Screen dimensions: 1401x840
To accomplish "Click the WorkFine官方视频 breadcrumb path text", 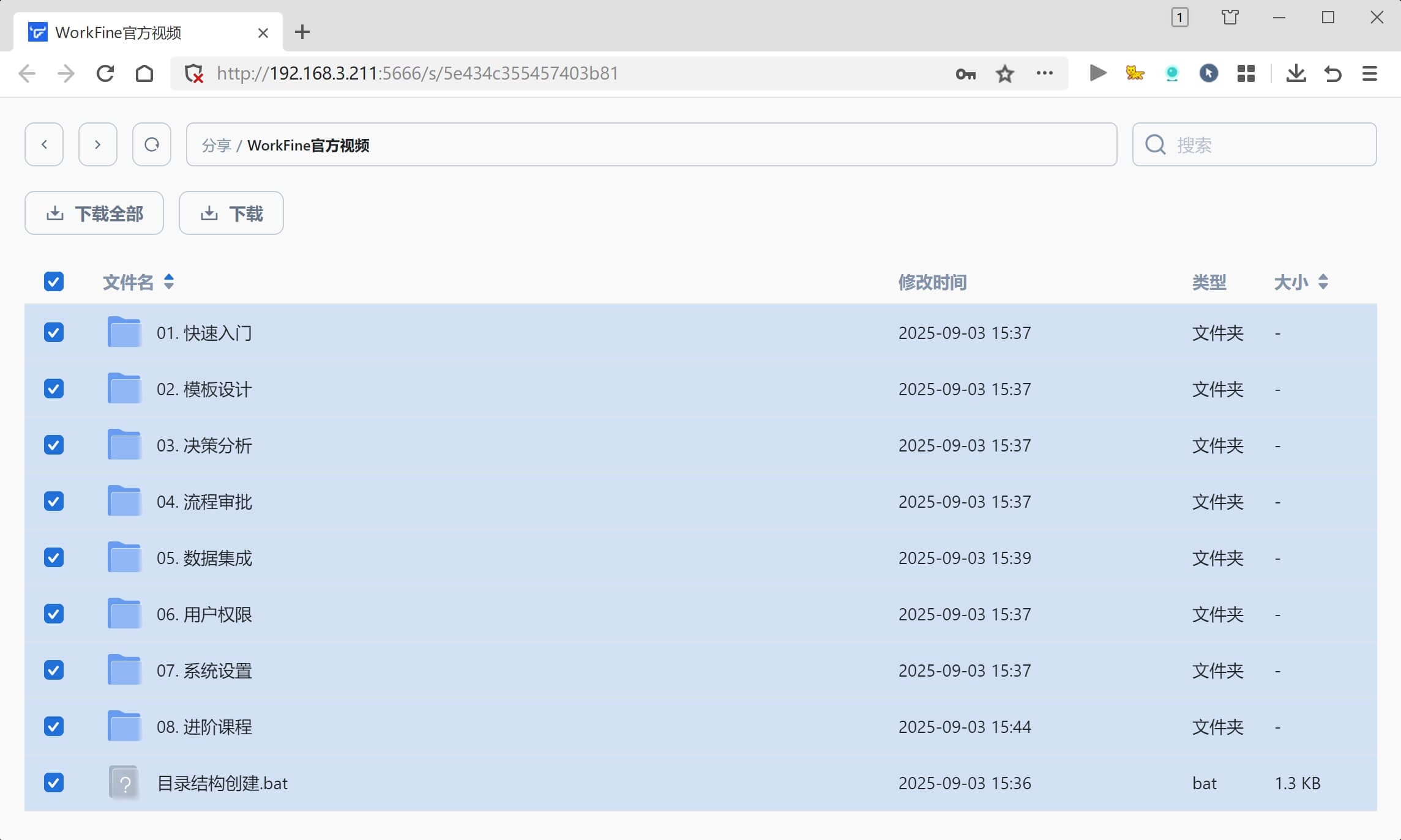I will point(308,145).
